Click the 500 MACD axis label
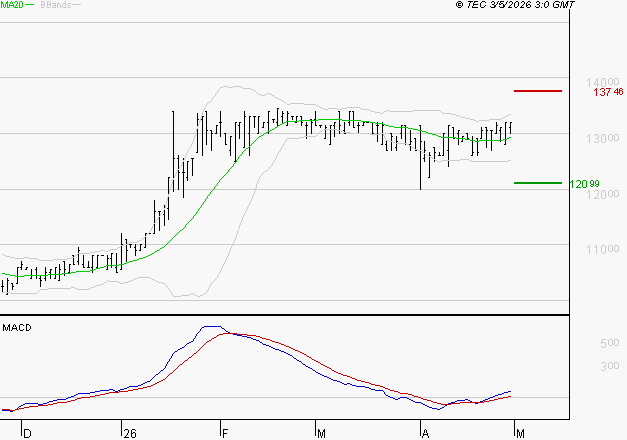The height and width of the screenshot is (440, 627). [x=609, y=343]
